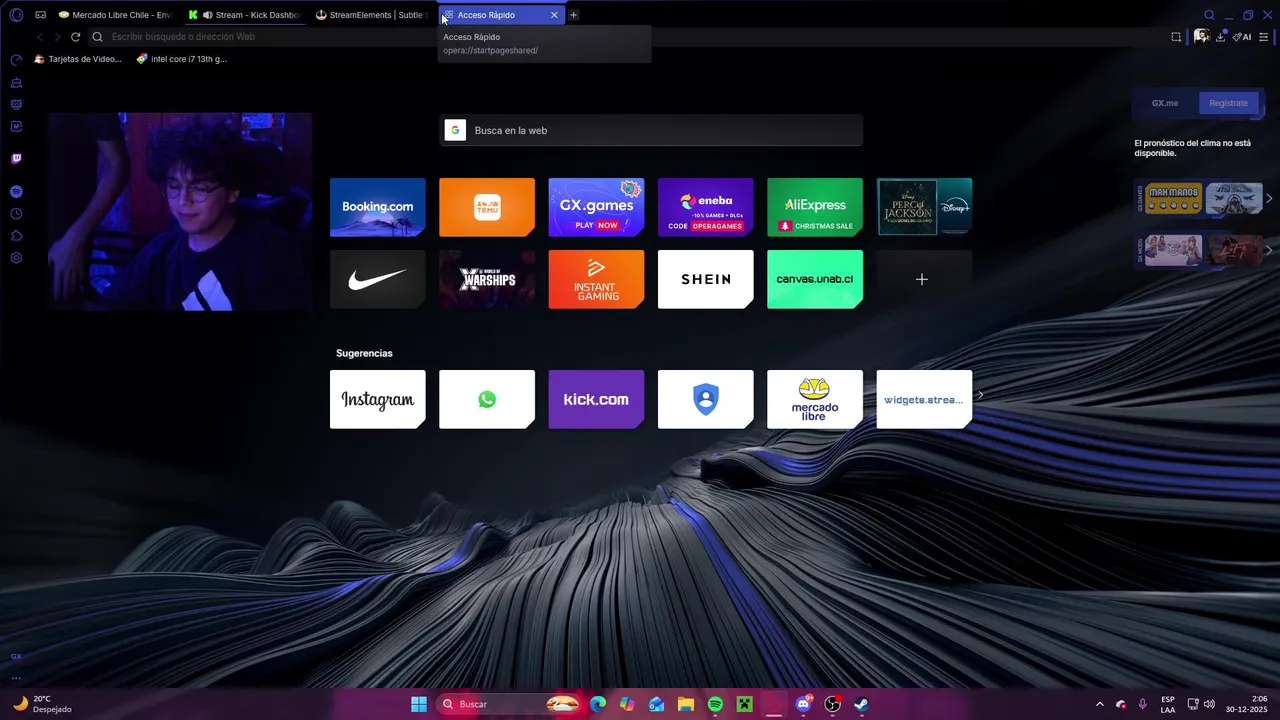
Task: Open the Temu speed dial tile
Action: pyautogui.click(x=487, y=207)
